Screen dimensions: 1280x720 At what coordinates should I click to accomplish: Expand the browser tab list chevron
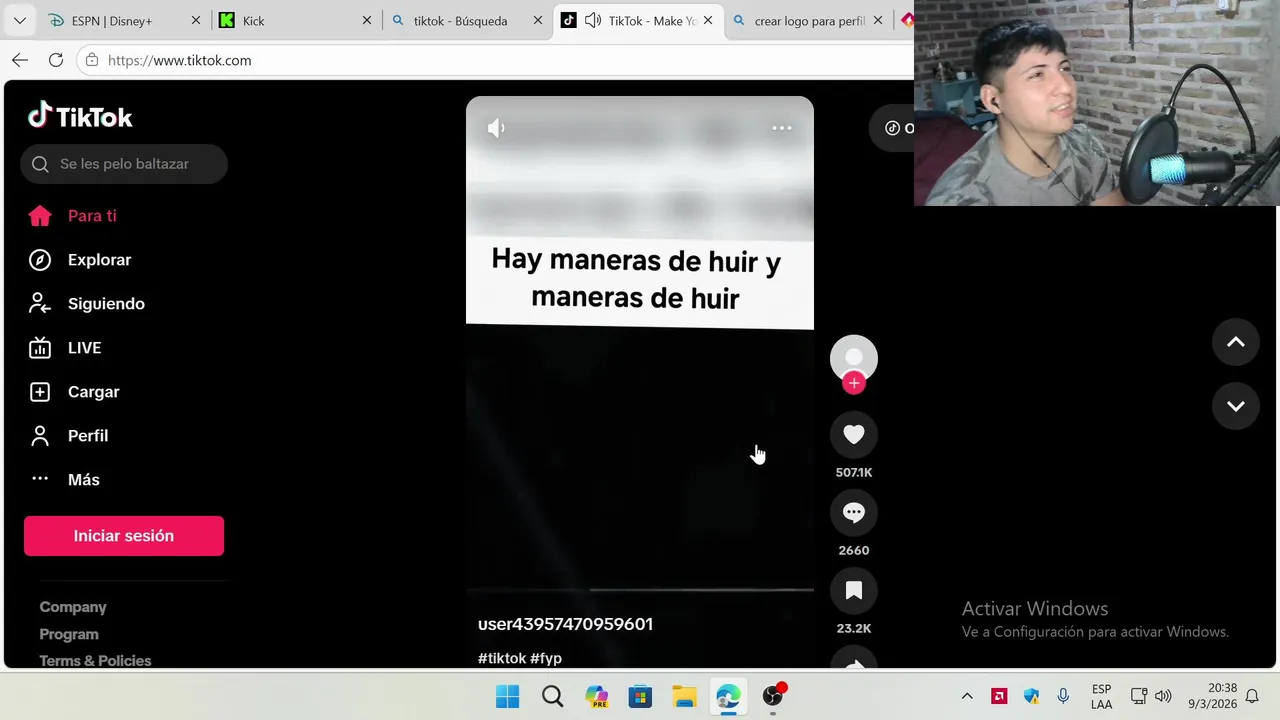click(x=19, y=20)
